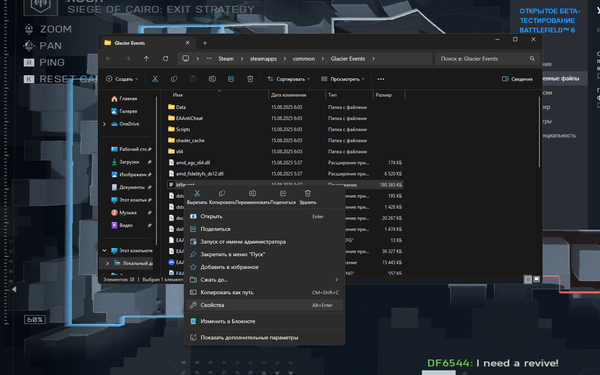Screen dimensions: 600x375
Task: Choose Показать дополнительные параметры
Action: click(264, 338)
